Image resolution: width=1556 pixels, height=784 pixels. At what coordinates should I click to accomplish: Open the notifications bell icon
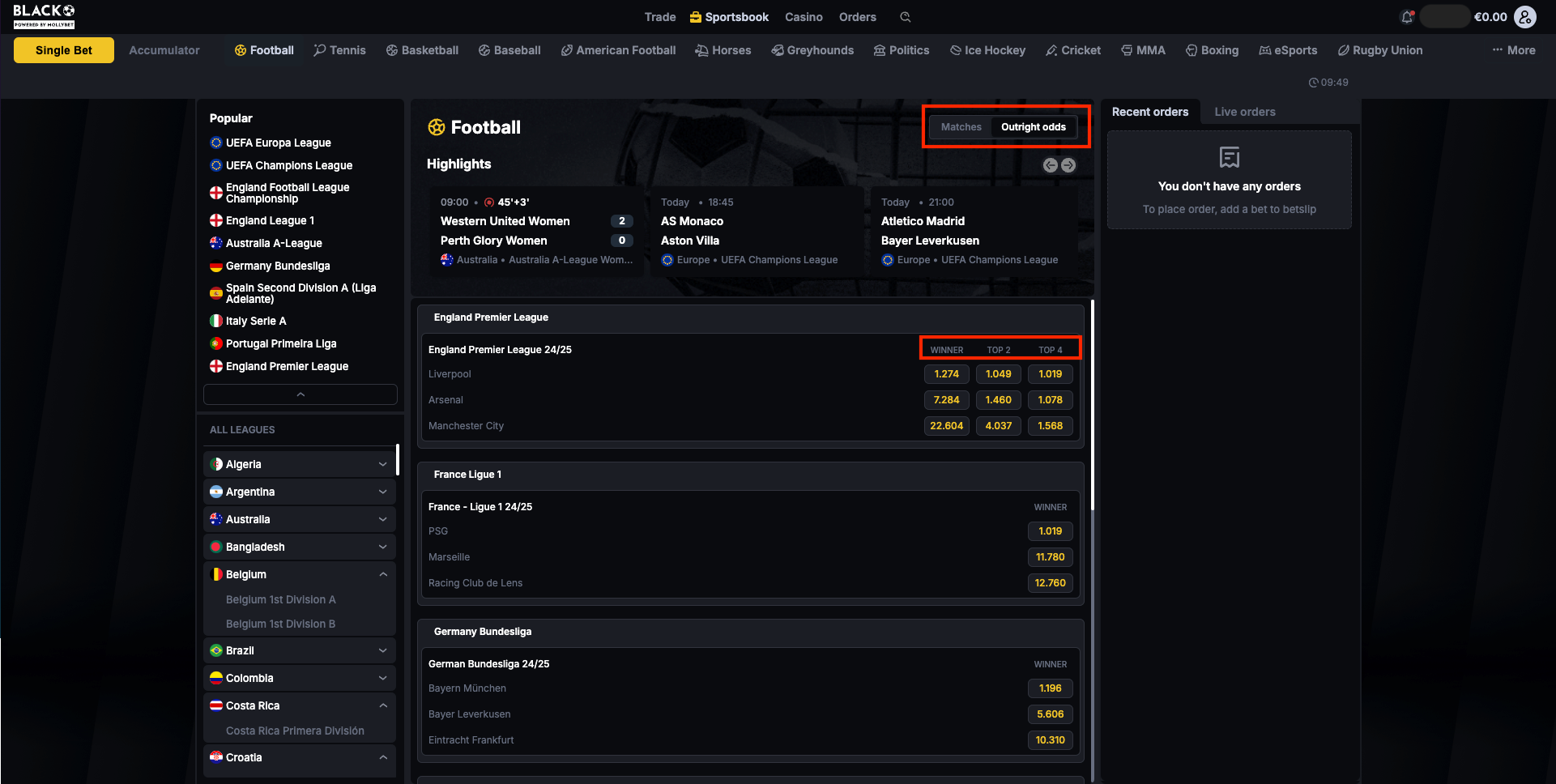1407,17
